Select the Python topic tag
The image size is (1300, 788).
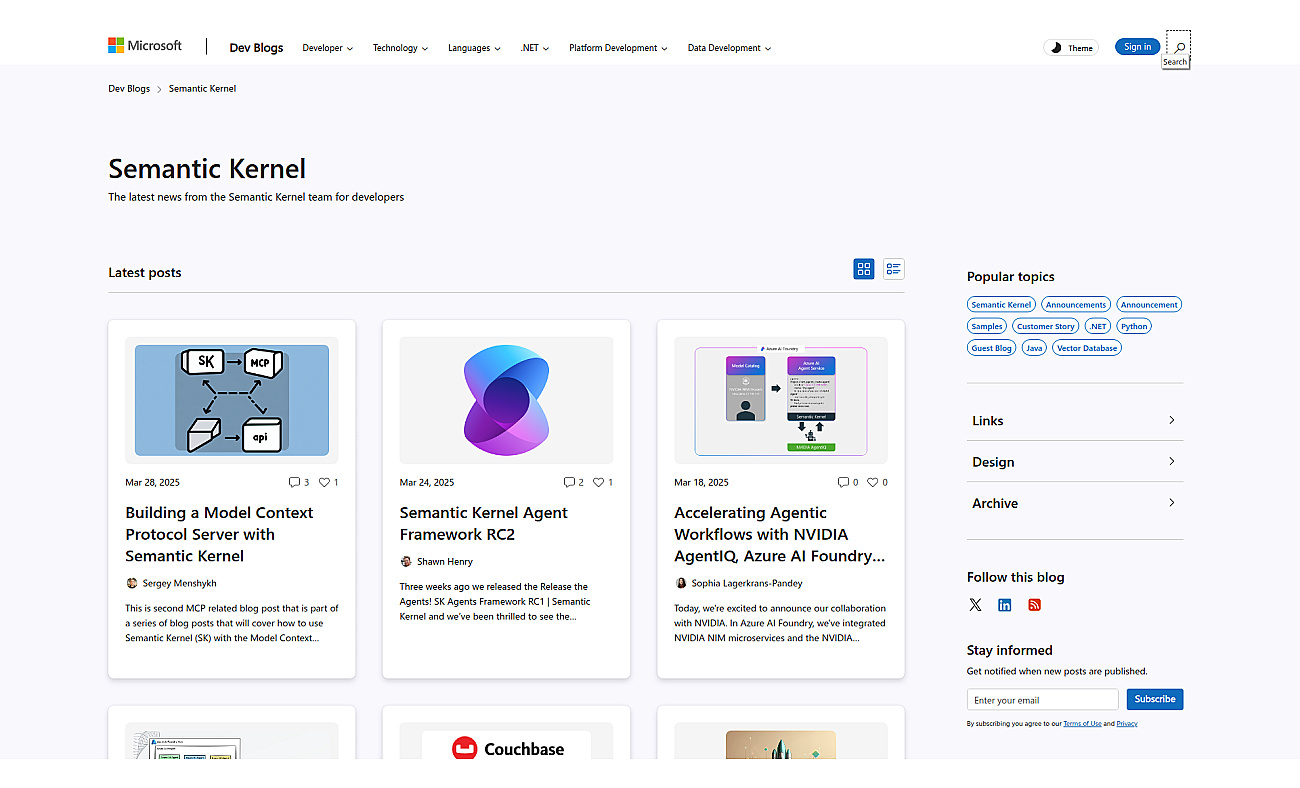[1134, 327]
